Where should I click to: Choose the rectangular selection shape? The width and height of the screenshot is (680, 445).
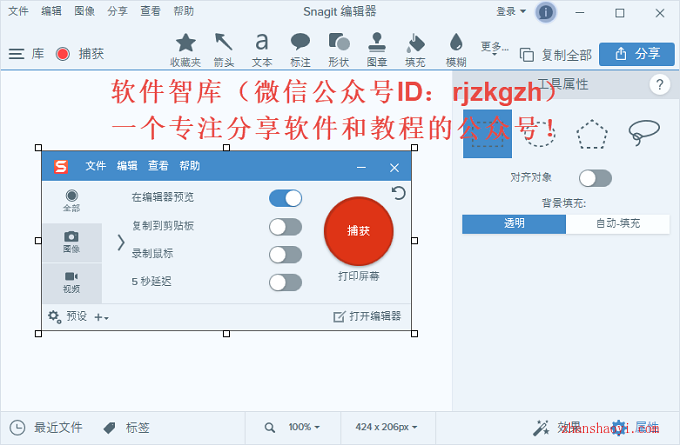point(487,134)
